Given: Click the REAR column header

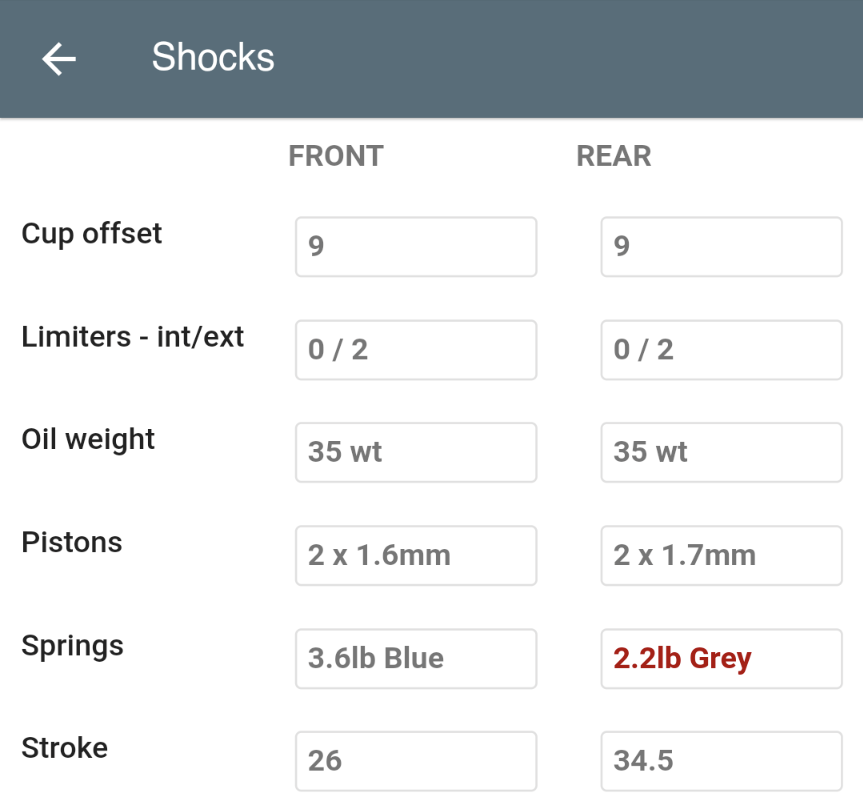Looking at the screenshot, I should [613, 156].
